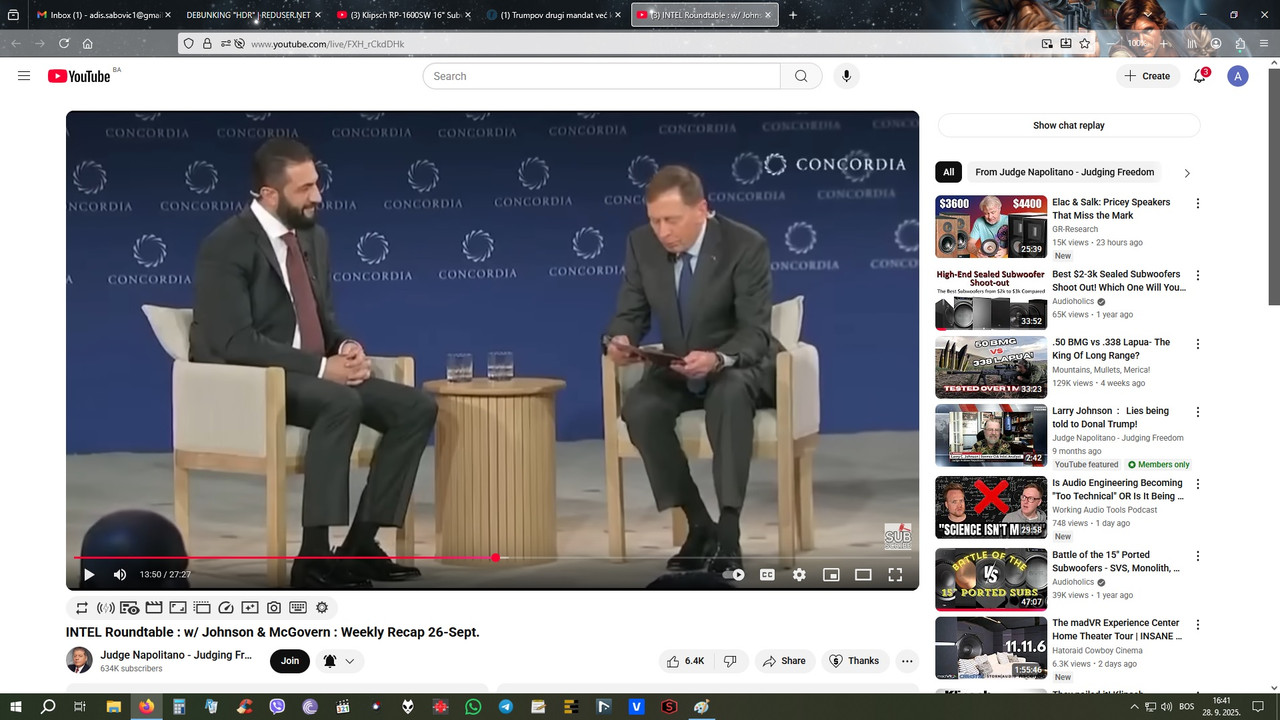Image resolution: width=1280 pixels, height=720 pixels.
Task: Switch to theater mode
Action: pos(863,575)
